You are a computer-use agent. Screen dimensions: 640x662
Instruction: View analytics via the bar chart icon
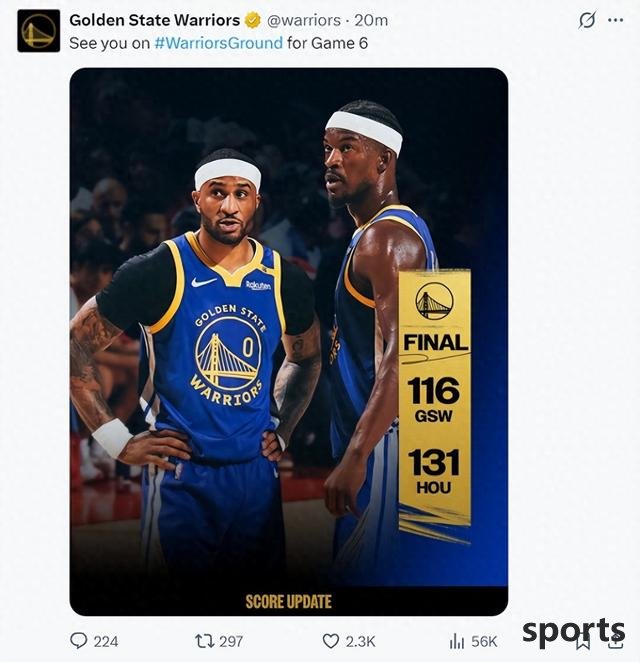point(457,641)
